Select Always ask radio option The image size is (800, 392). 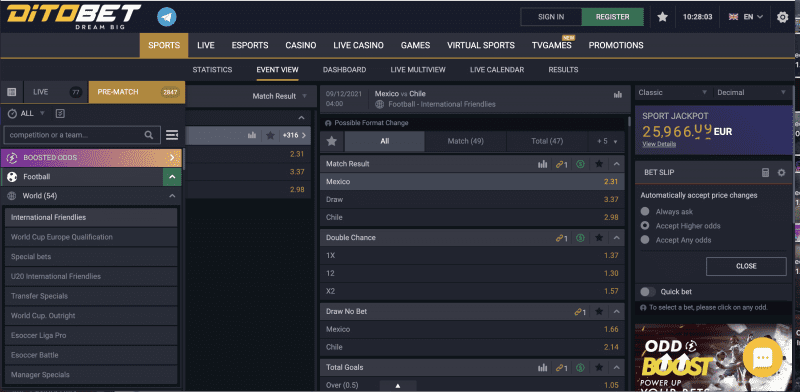[x=645, y=211]
